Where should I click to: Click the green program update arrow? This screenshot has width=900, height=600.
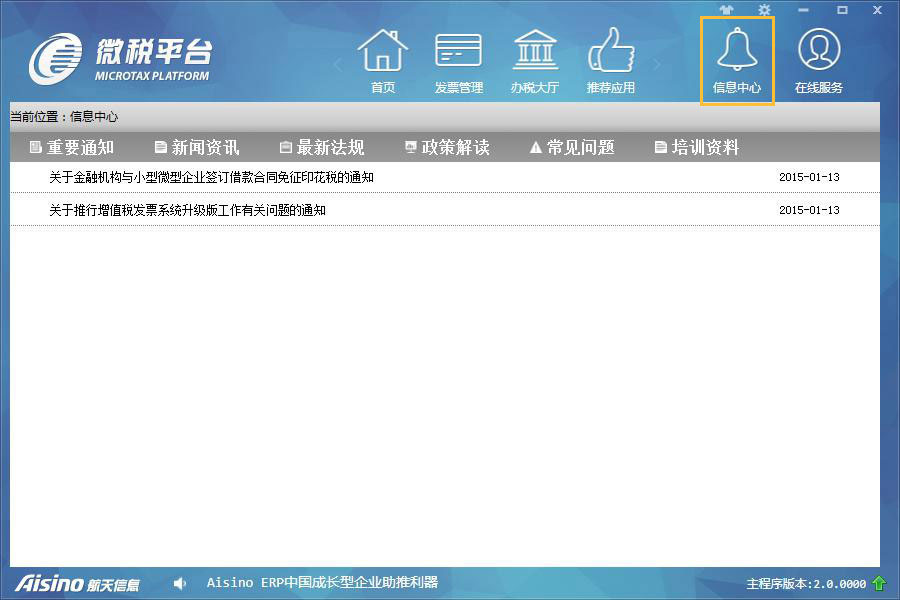[877, 583]
